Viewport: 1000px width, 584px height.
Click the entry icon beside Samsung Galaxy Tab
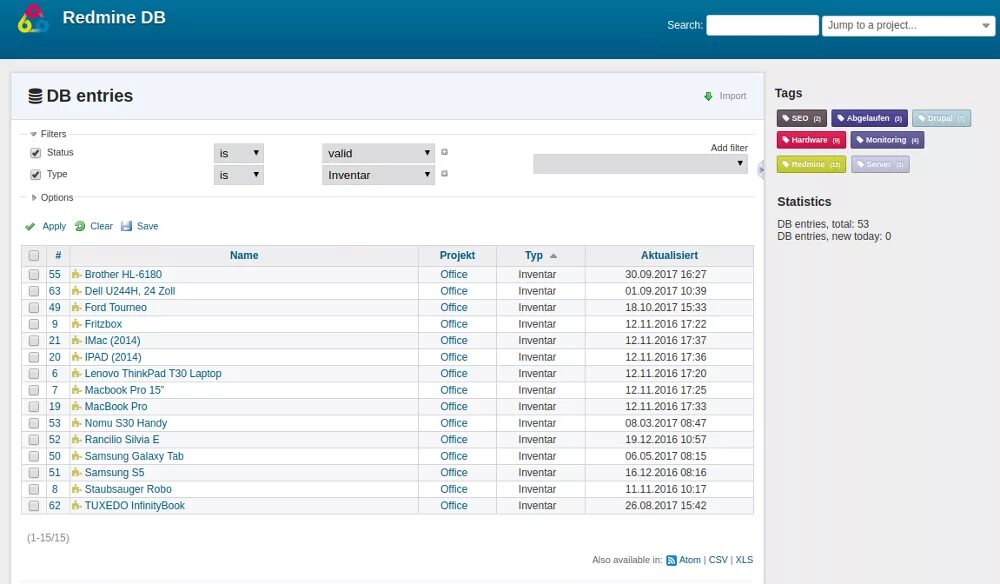tap(77, 456)
